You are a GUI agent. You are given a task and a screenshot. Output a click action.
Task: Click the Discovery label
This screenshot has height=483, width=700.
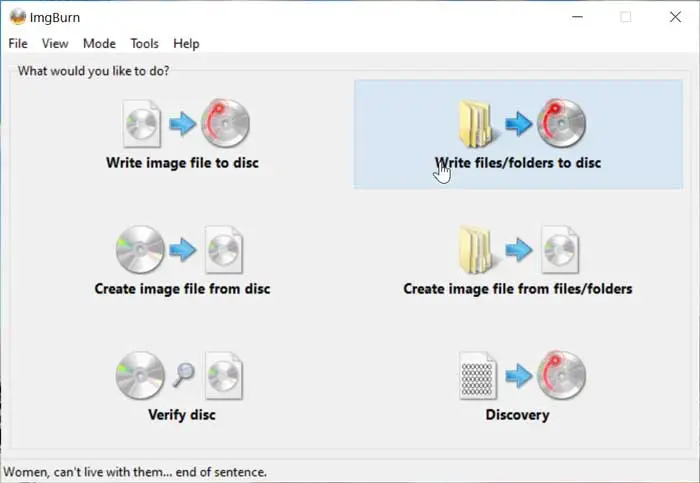[x=517, y=415]
